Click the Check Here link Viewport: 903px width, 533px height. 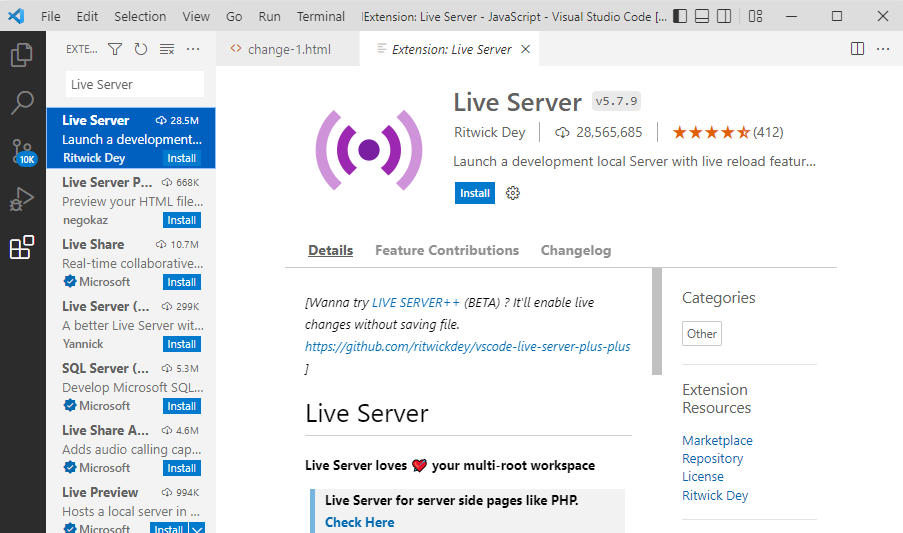click(x=359, y=522)
